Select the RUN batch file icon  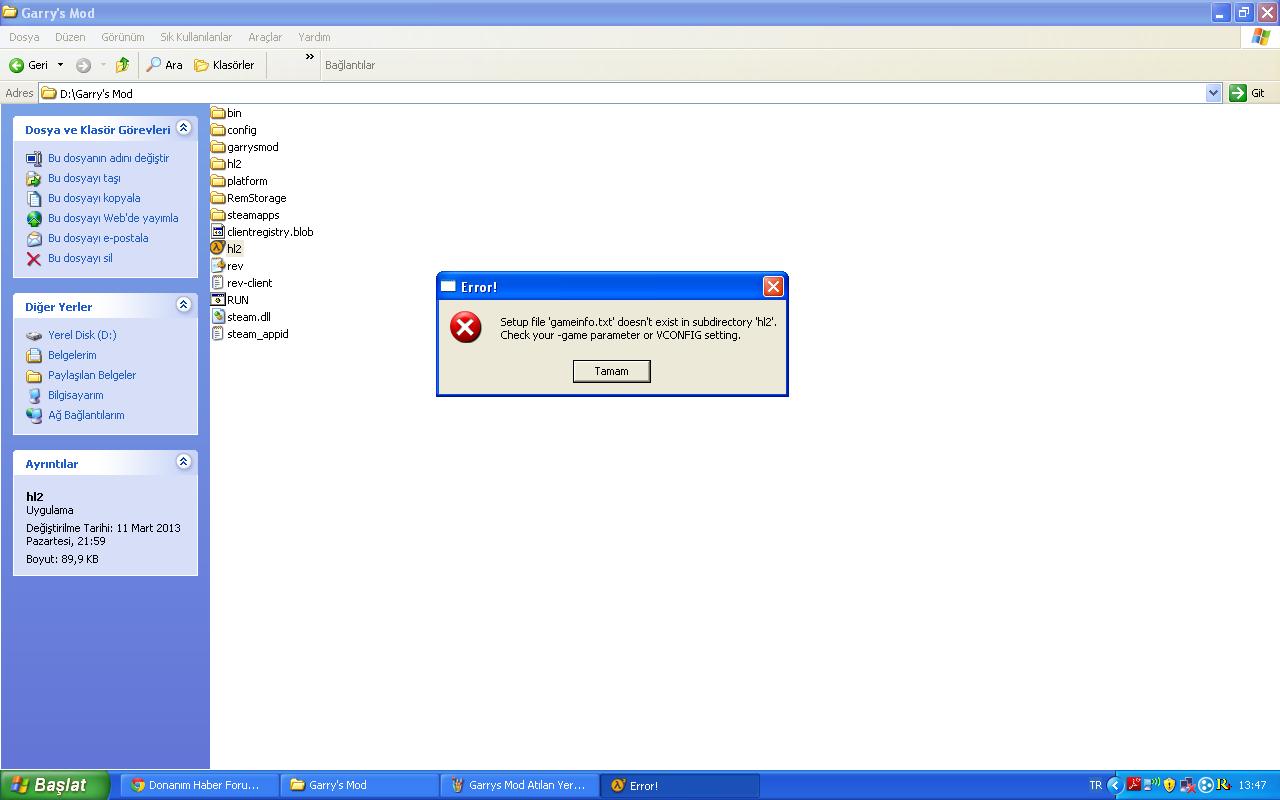tap(218, 300)
